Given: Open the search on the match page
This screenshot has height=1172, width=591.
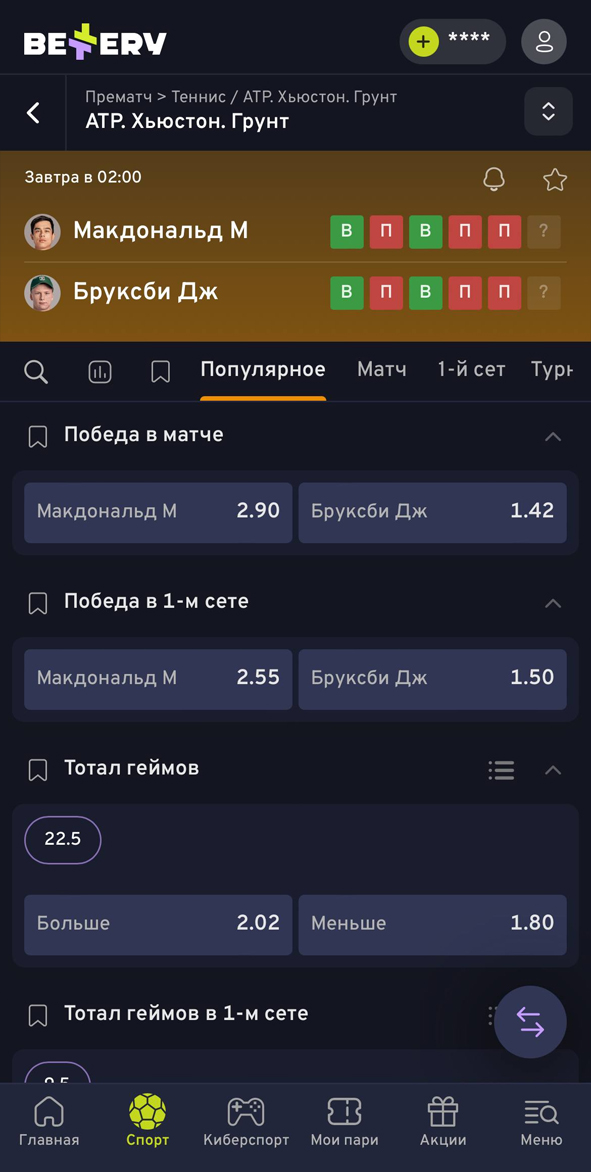Looking at the screenshot, I should pos(36,371).
